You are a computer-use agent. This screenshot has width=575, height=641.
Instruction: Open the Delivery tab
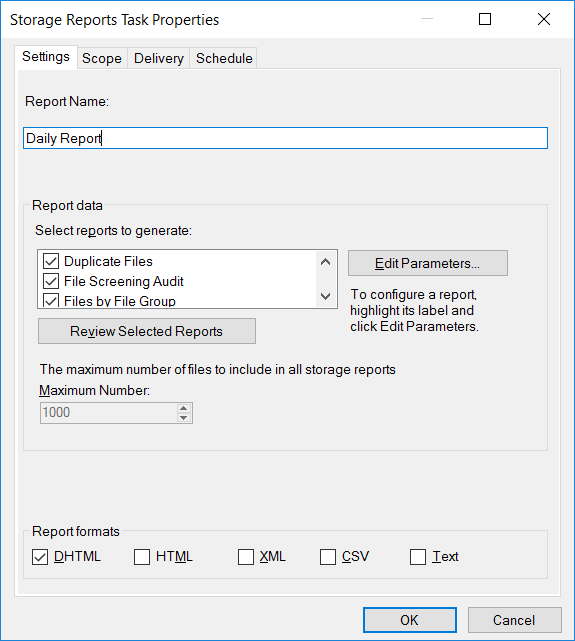tap(159, 58)
